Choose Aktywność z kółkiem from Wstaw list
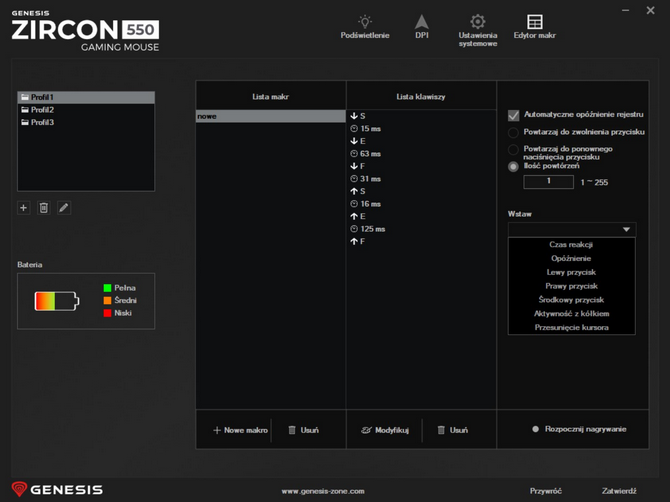Image resolution: width=670 pixels, height=502 pixels. click(571, 314)
